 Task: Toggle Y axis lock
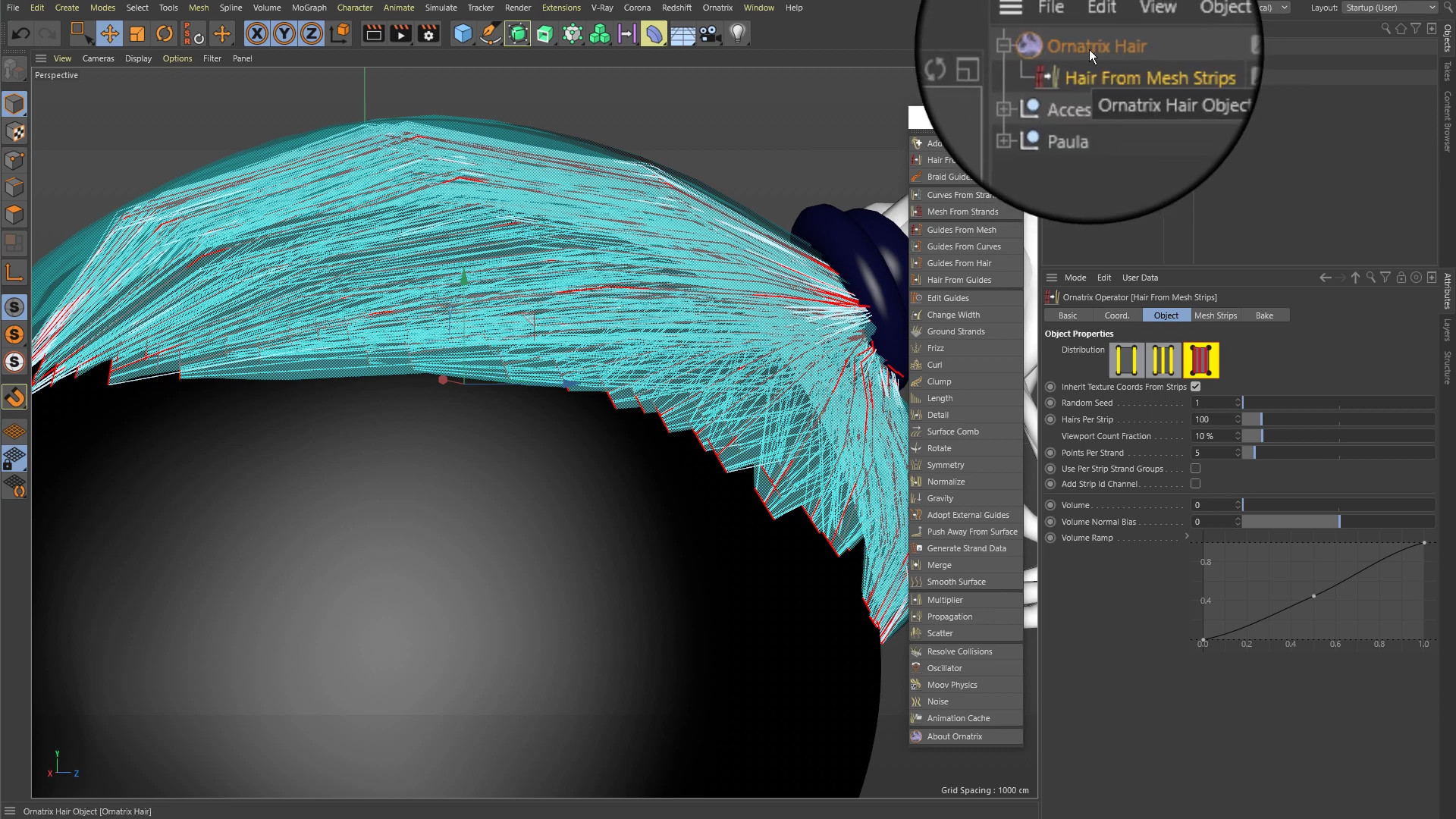click(284, 34)
